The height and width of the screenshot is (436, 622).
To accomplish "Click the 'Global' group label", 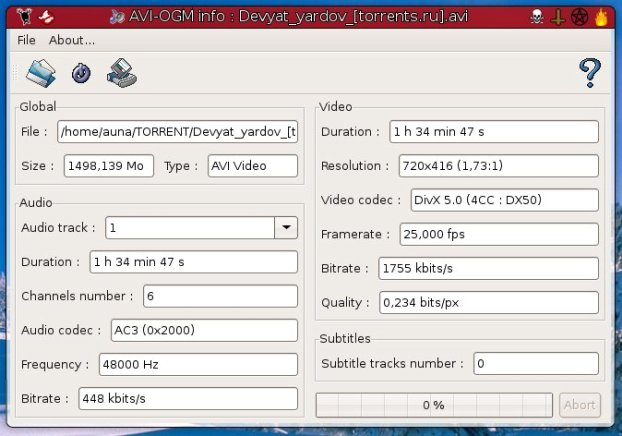I will pyautogui.click(x=38, y=106).
